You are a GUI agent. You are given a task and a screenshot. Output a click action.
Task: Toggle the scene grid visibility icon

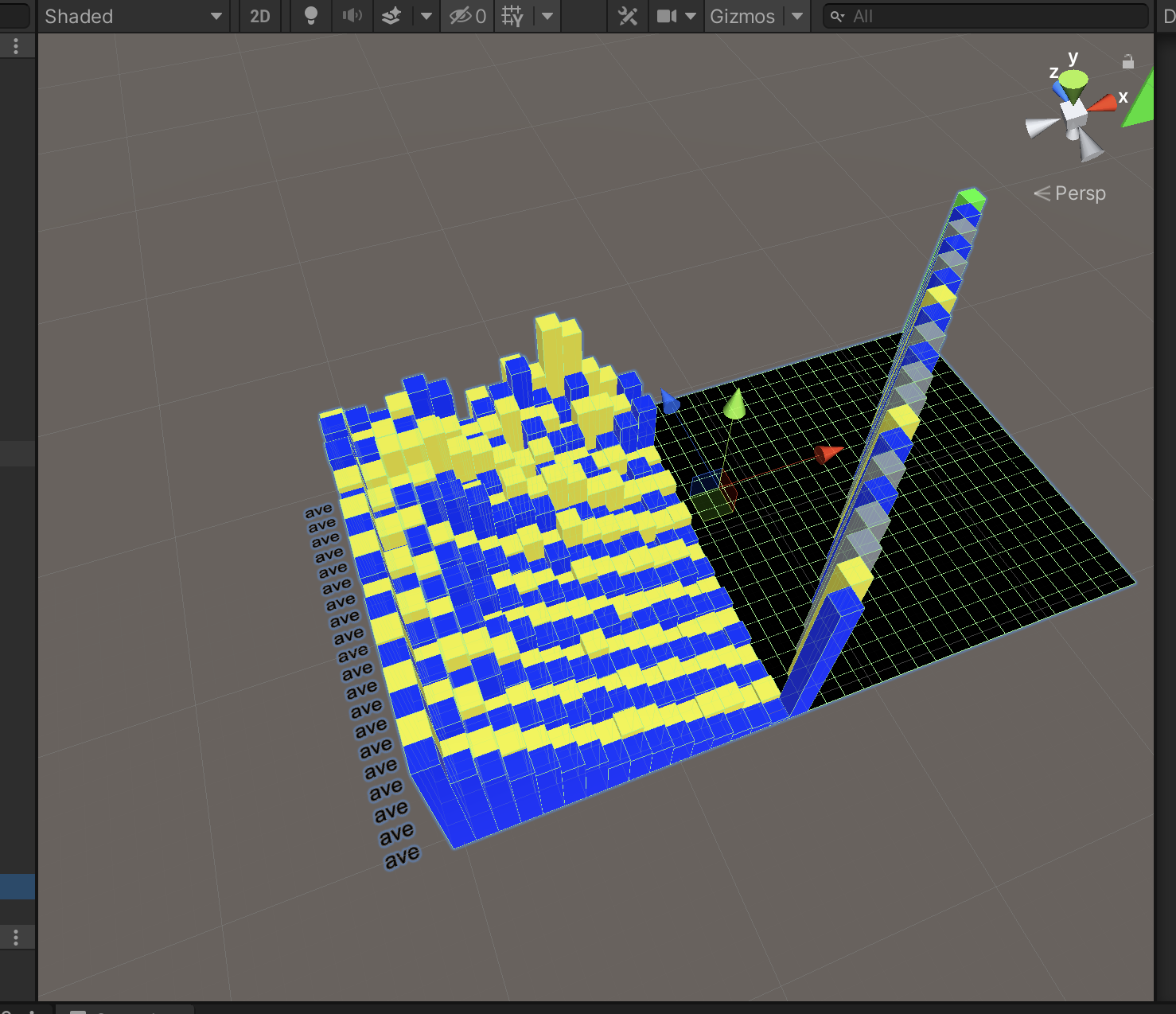512,16
